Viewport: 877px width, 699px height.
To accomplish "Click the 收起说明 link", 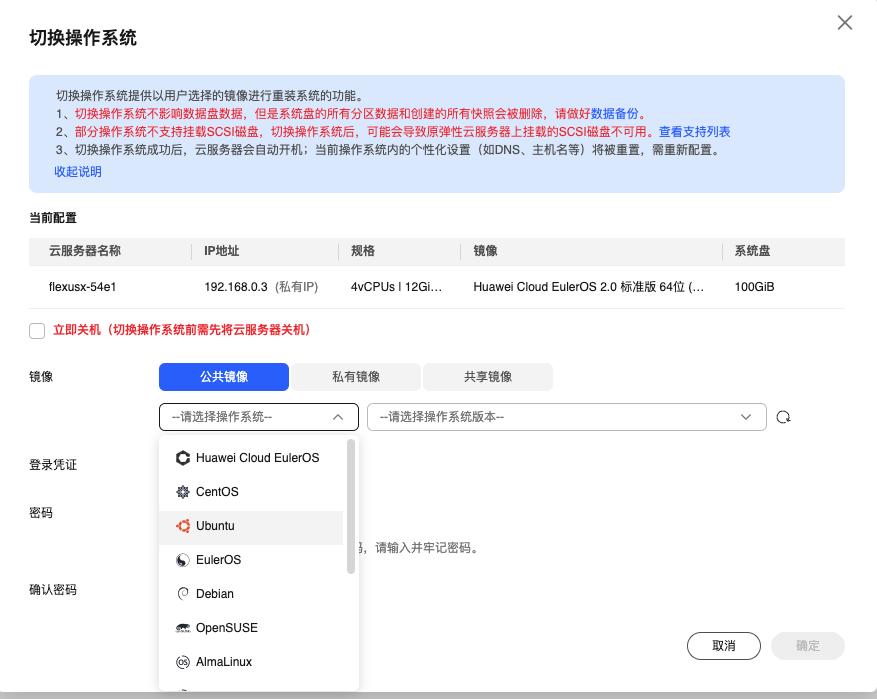I will tap(78, 172).
